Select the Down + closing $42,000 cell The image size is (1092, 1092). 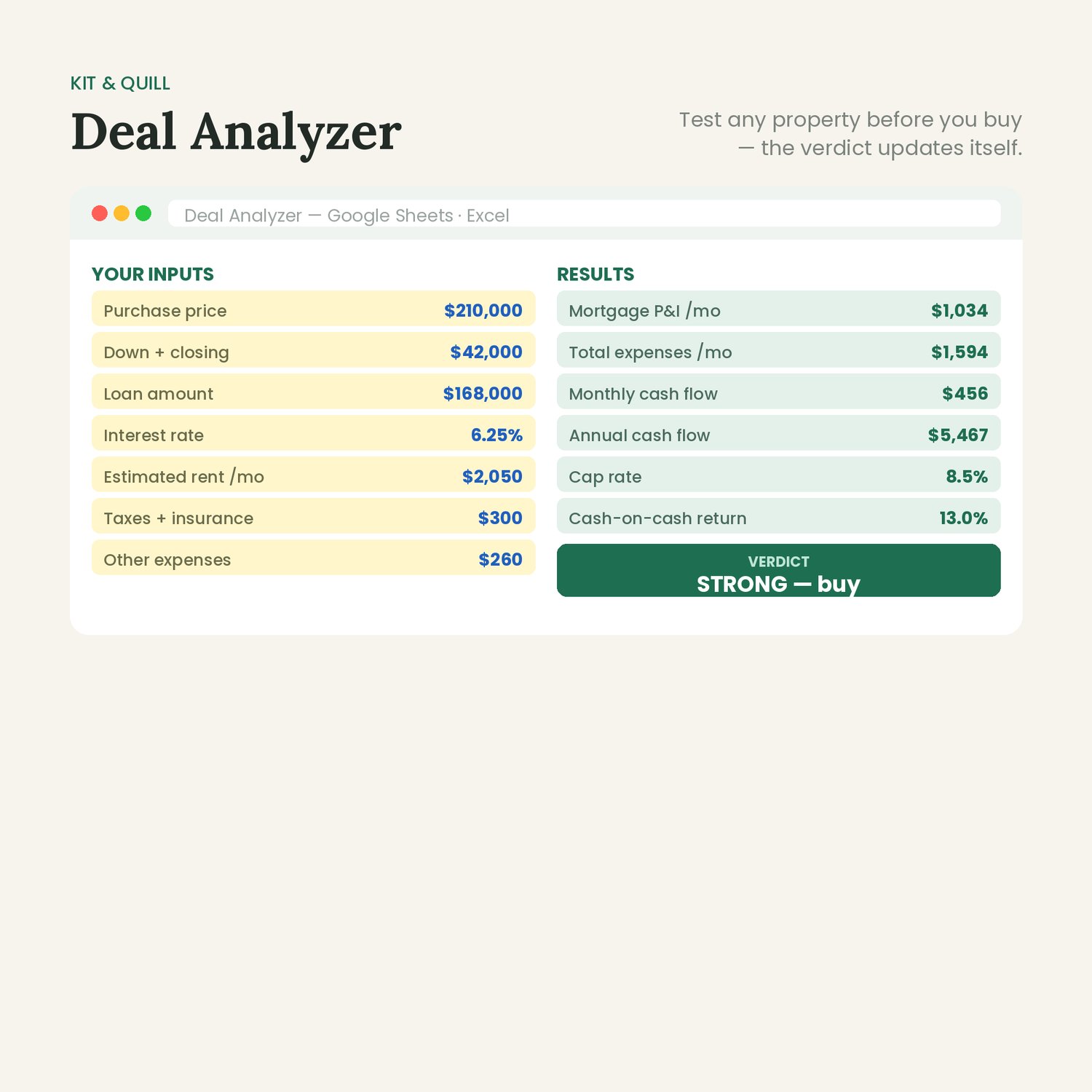tap(314, 350)
